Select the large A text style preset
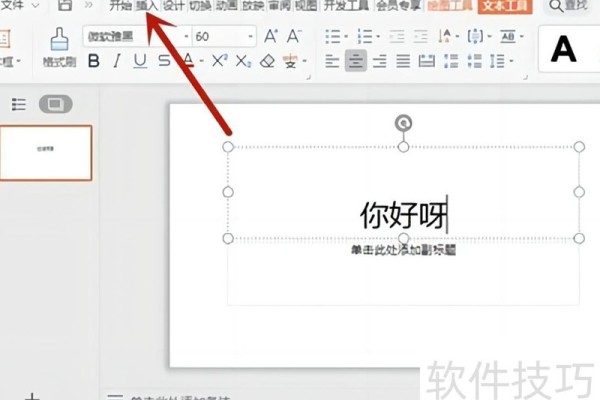 pos(564,49)
